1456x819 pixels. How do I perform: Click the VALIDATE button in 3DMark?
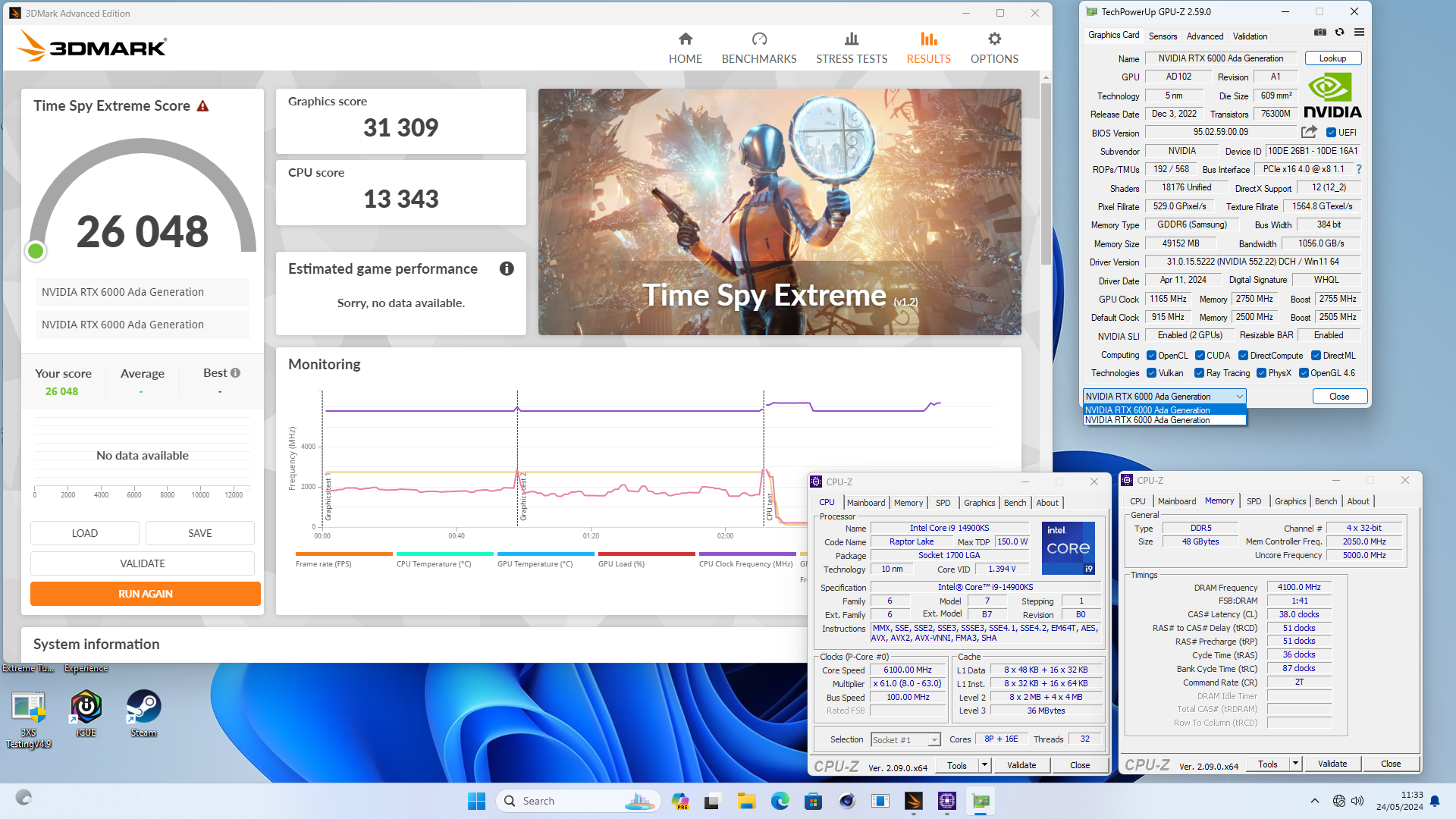143,563
